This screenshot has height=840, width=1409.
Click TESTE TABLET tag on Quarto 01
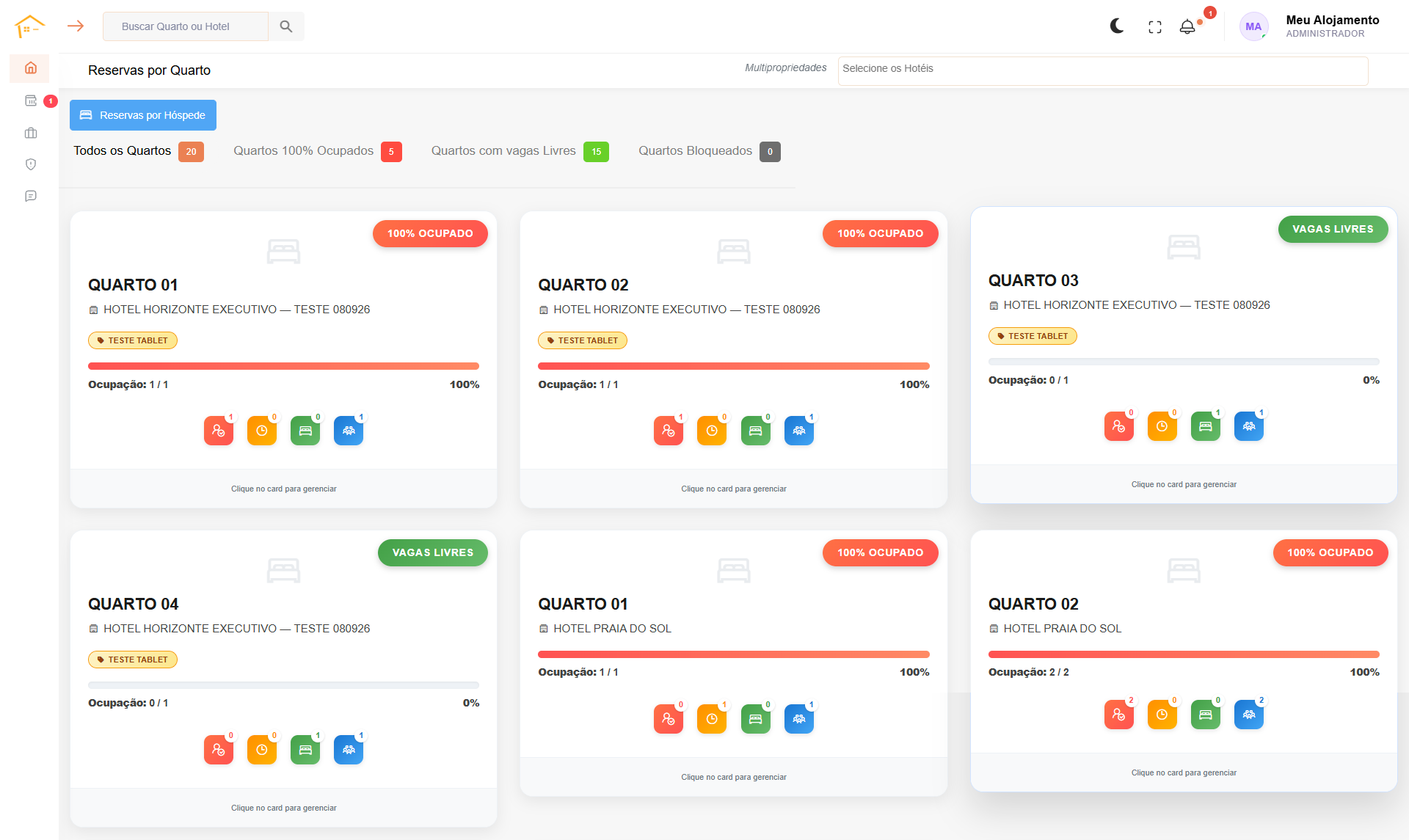133,340
